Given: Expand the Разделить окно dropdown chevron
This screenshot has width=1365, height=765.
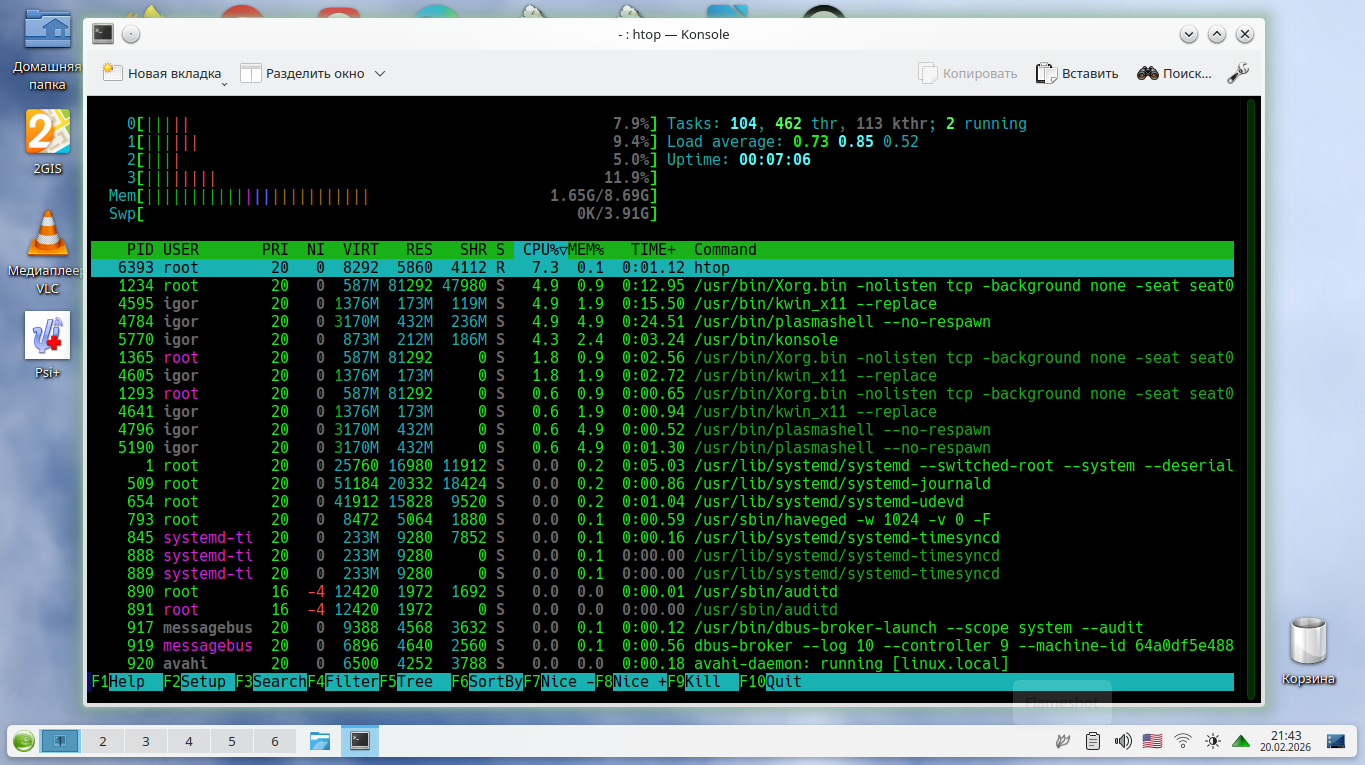Looking at the screenshot, I should 380,73.
